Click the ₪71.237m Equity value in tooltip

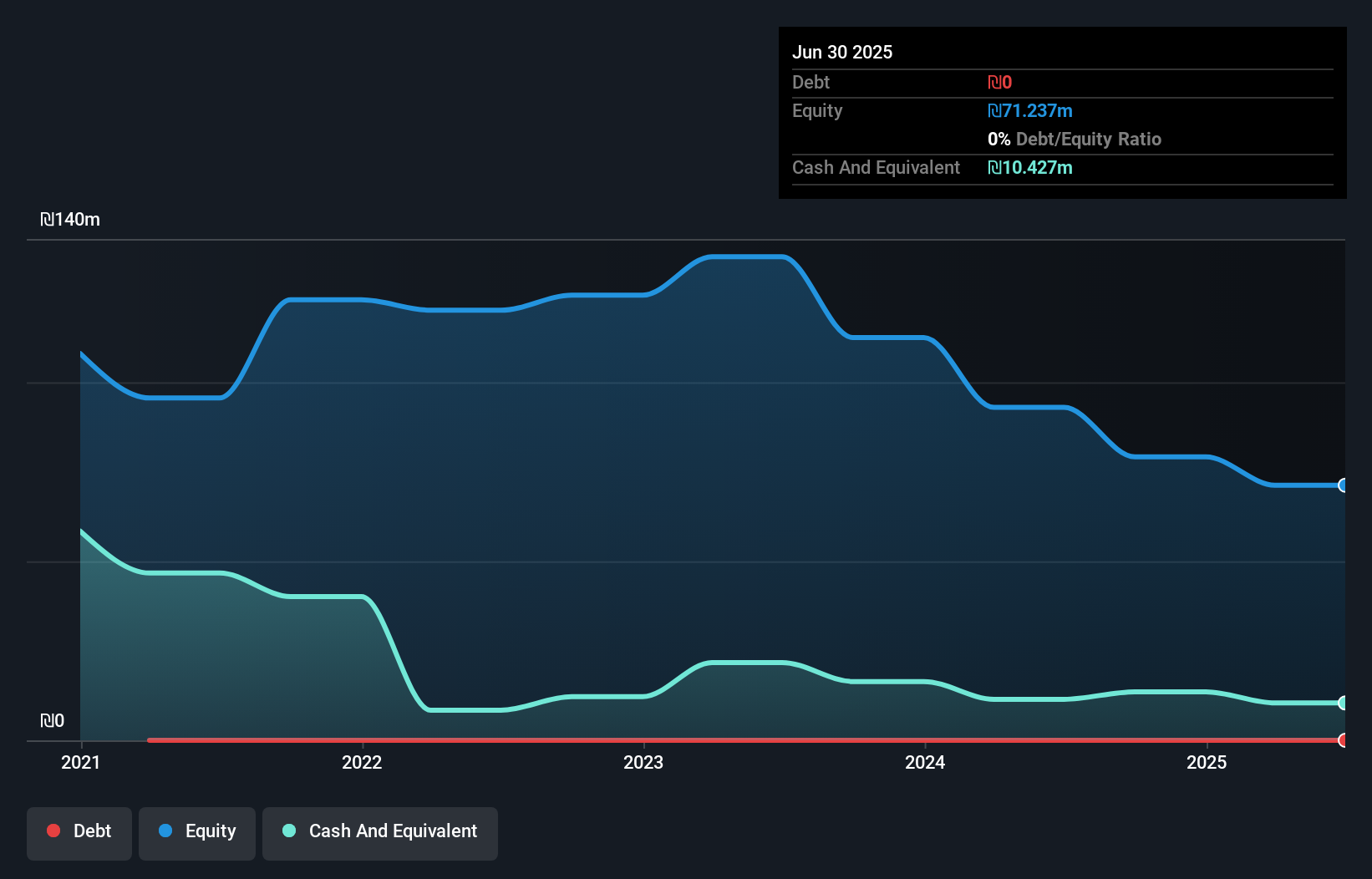click(x=1029, y=111)
